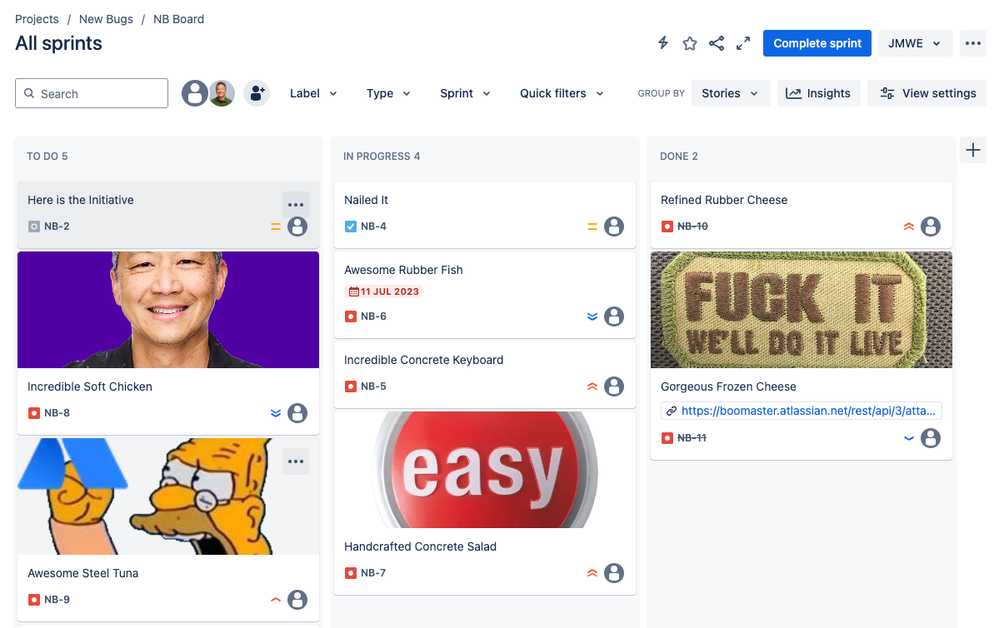Click the task type icon on NB-4
Screen dimensions: 999x628
point(350,226)
